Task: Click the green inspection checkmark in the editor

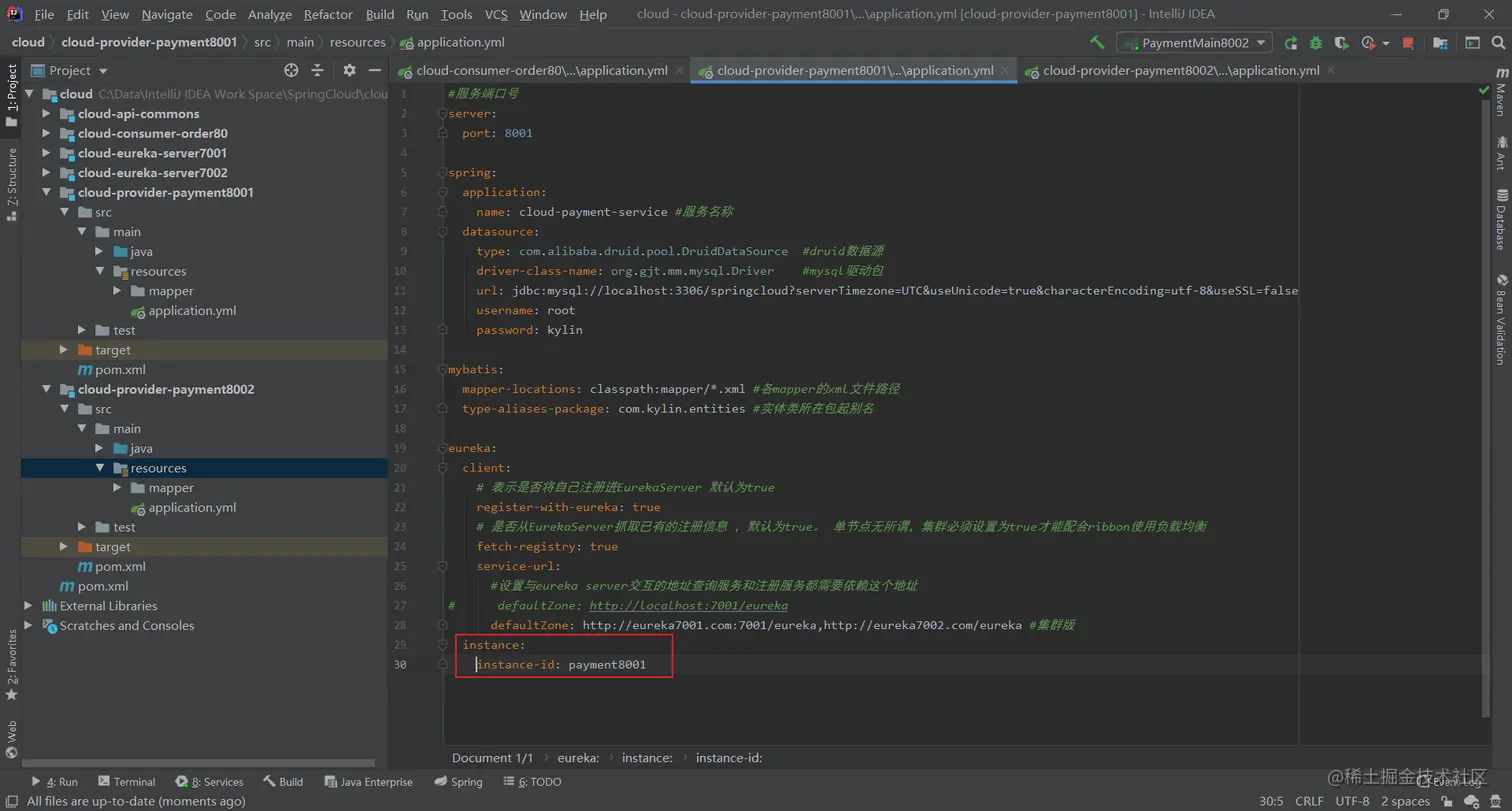Action: coord(1483,91)
